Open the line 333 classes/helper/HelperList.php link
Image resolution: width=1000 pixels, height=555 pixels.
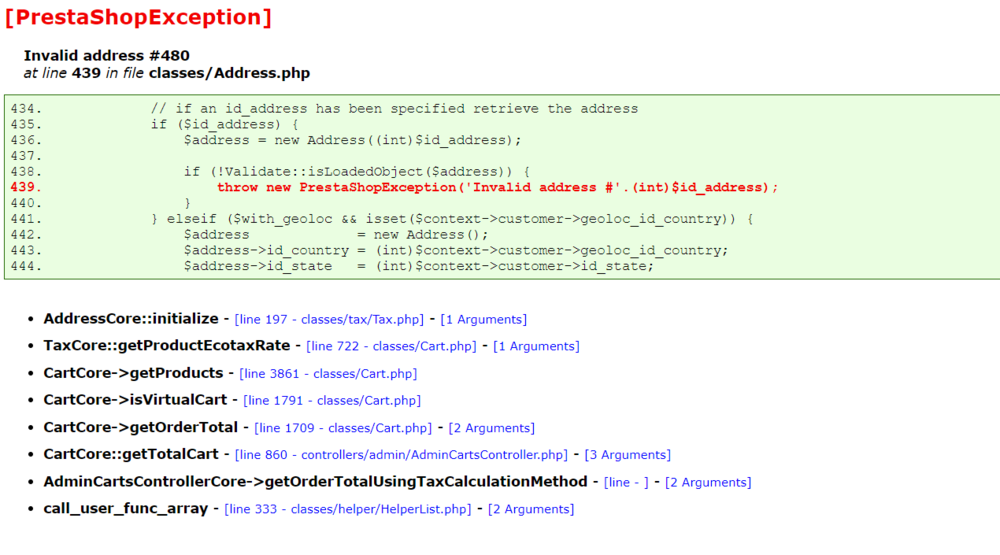click(348, 509)
